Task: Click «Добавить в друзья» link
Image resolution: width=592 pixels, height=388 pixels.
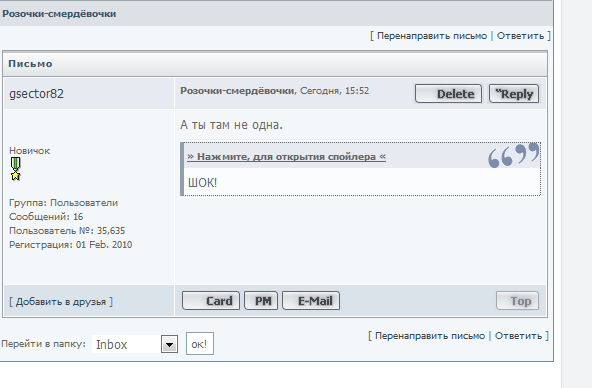Action: coord(61,302)
